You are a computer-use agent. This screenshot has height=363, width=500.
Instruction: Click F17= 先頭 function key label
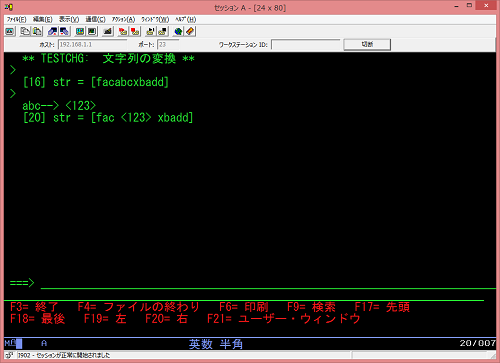pyautogui.click(x=382, y=307)
